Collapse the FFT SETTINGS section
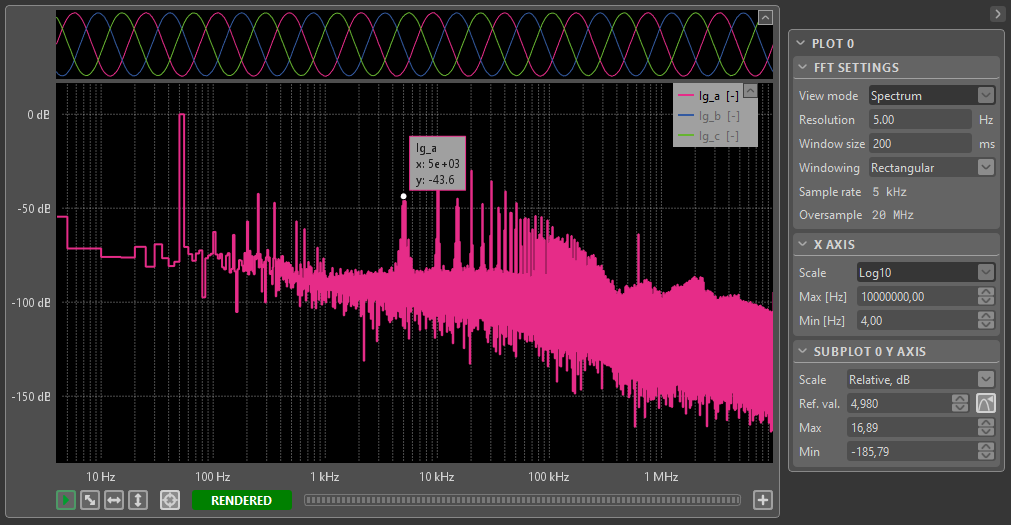Viewport: 1011px width, 525px height. click(x=802, y=68)
